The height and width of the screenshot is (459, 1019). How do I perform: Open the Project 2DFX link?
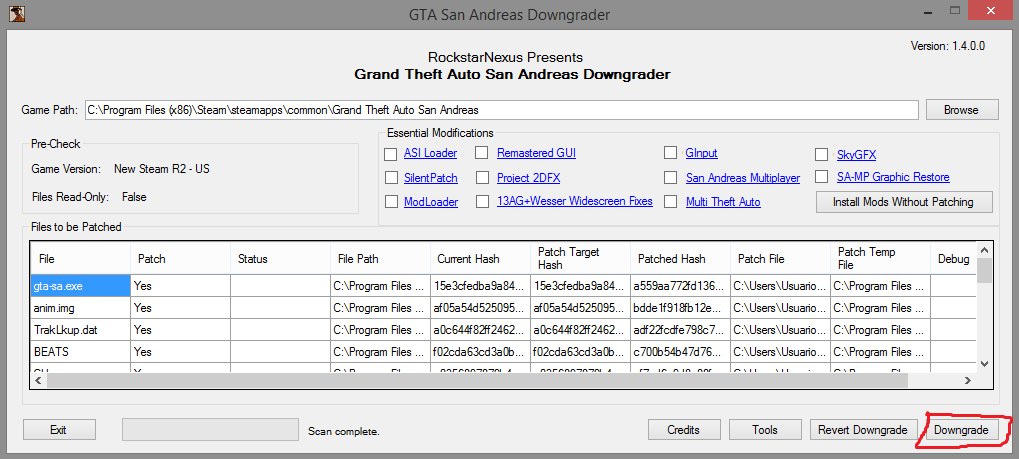tap(530, 178)
